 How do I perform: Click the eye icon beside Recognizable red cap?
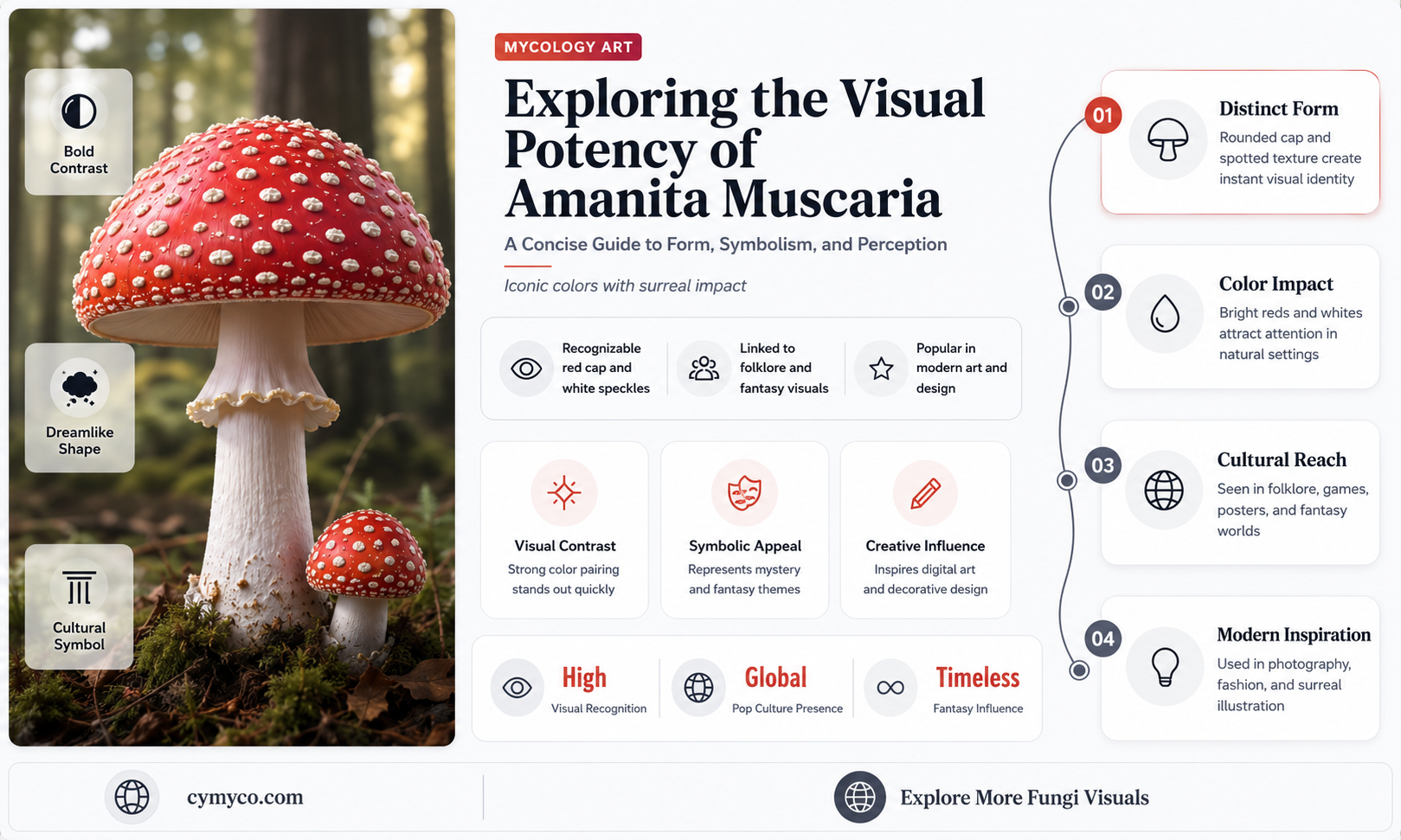[x=526, y=369]
